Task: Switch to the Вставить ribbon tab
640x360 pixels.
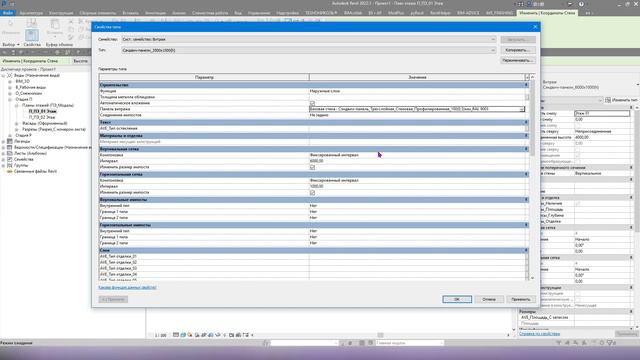Action: [x=130, y=13]
